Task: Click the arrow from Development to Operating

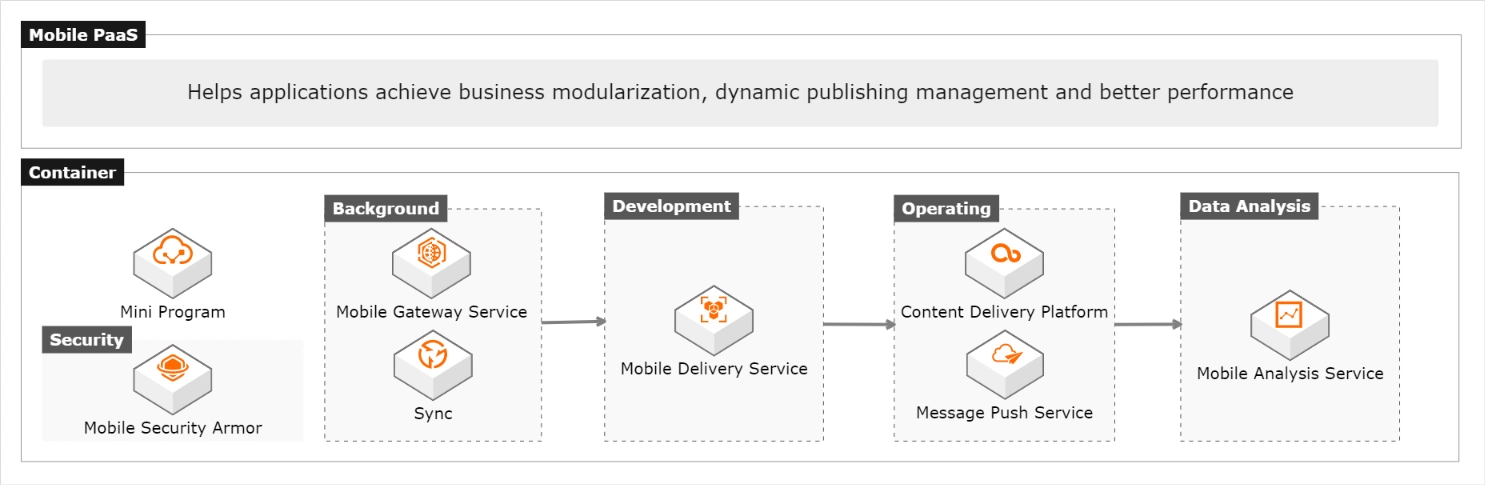Action: coord(858,324)
